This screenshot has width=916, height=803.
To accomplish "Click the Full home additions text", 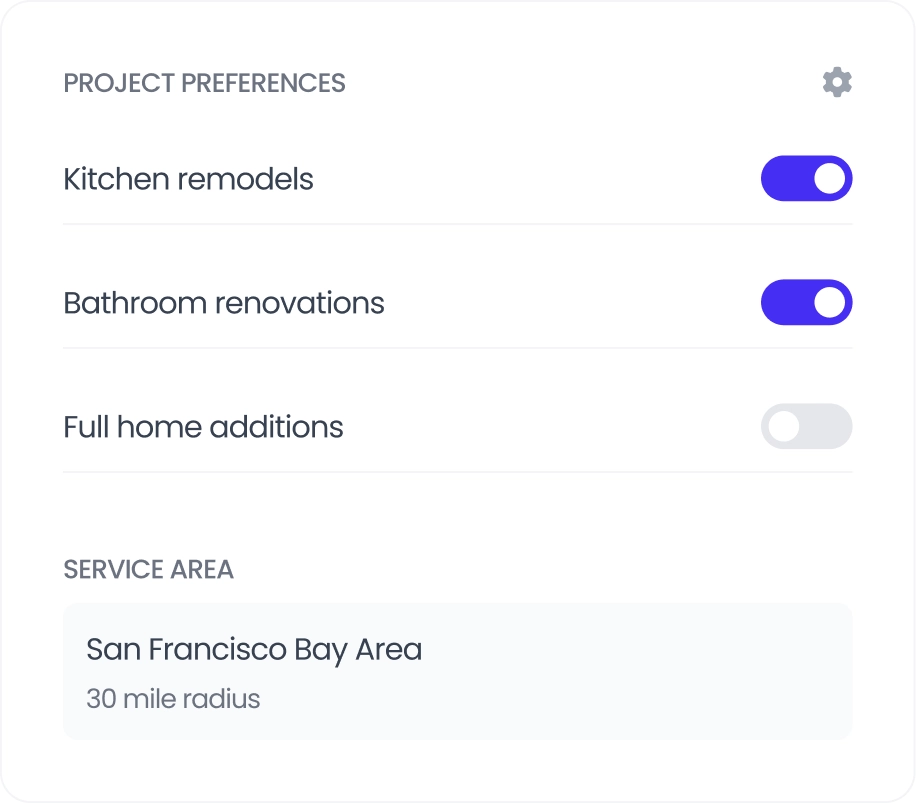I will pyautogui.click(x=203, y=427).
